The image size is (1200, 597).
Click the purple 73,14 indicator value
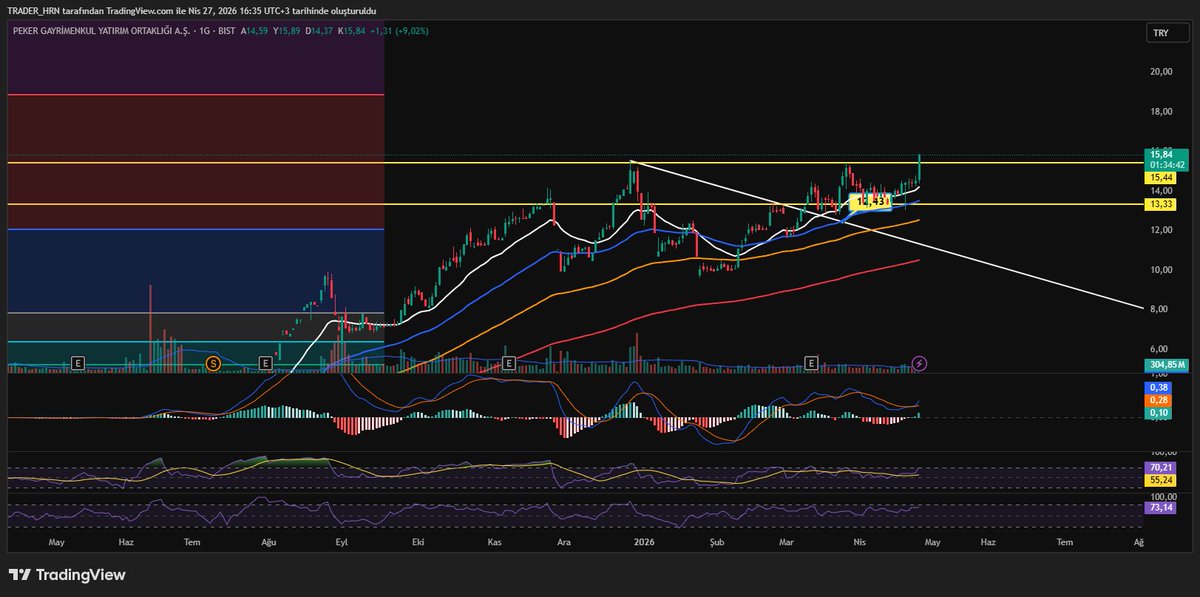point(1161,508)
